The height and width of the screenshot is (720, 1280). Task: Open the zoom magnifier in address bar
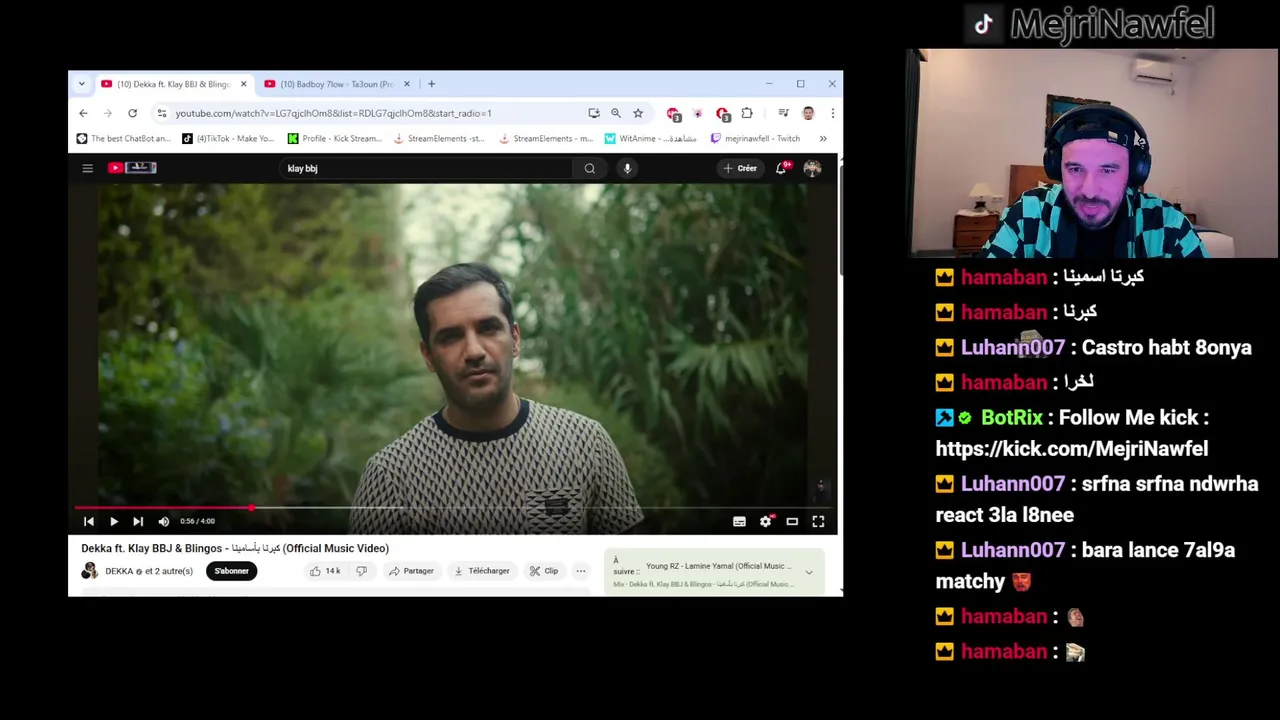click(616, 113)
